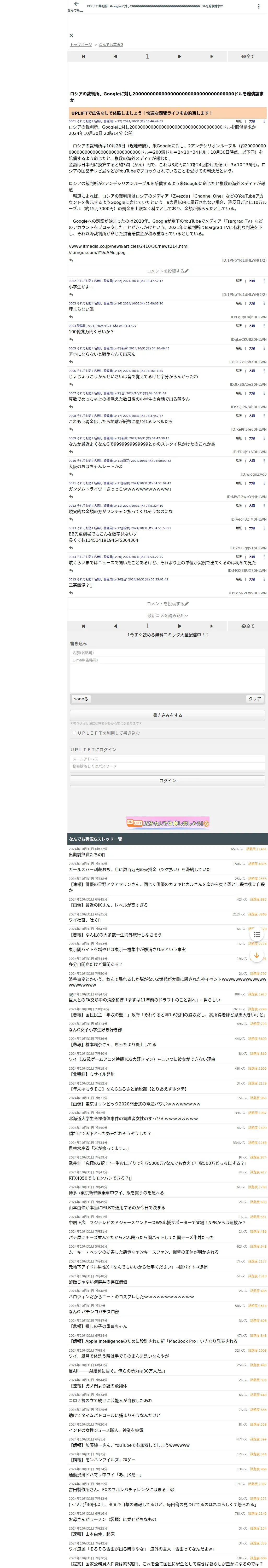The image size is (268, 1568).
Task: Click the floating orange down-arrow button
Action: tap(257, 956)
